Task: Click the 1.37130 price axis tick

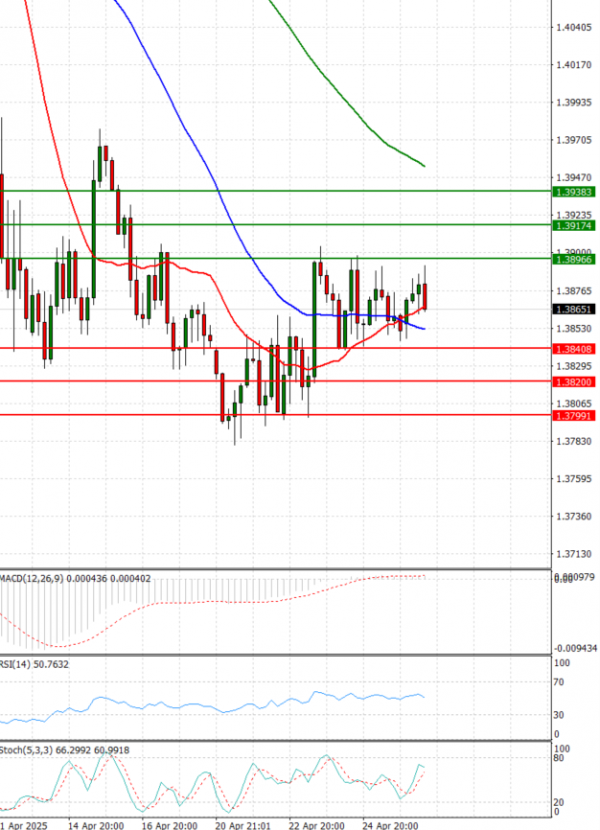Action: [574, 554]
